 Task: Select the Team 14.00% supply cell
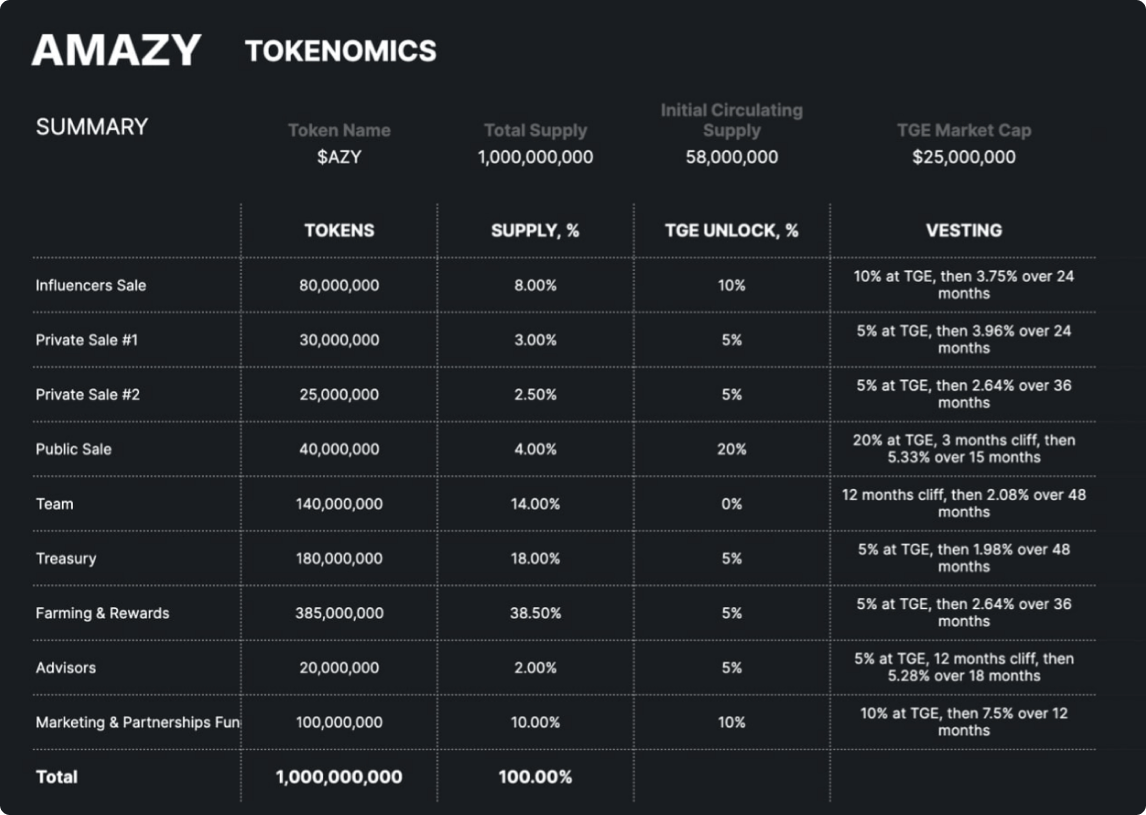tap(535, 504)
